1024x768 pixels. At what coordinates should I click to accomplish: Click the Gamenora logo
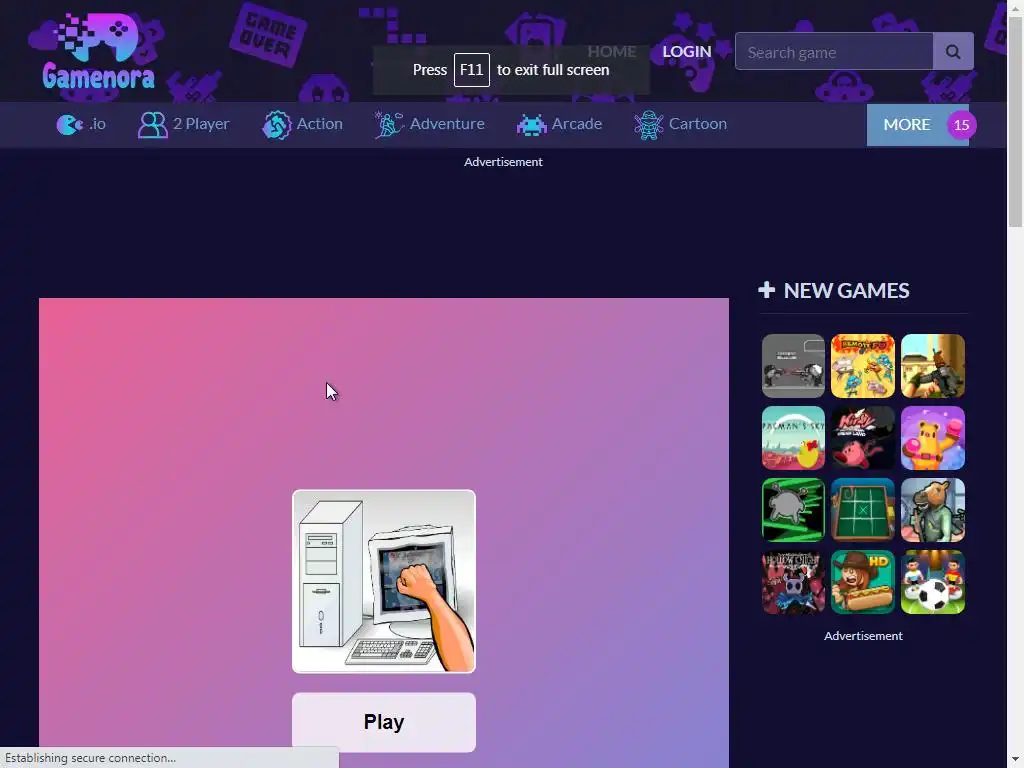click(98, 52)
